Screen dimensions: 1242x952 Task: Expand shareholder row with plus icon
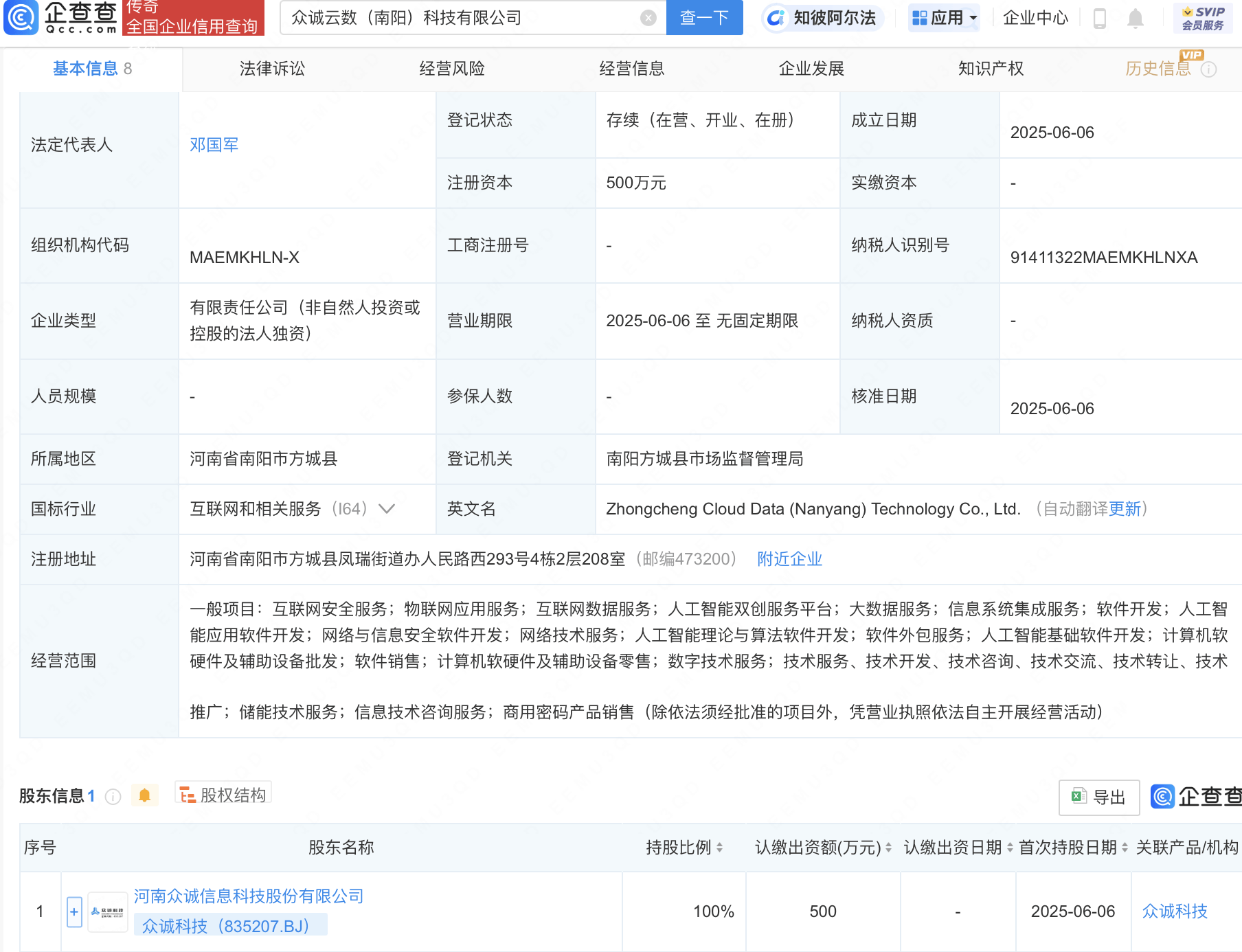coord(74,912)
